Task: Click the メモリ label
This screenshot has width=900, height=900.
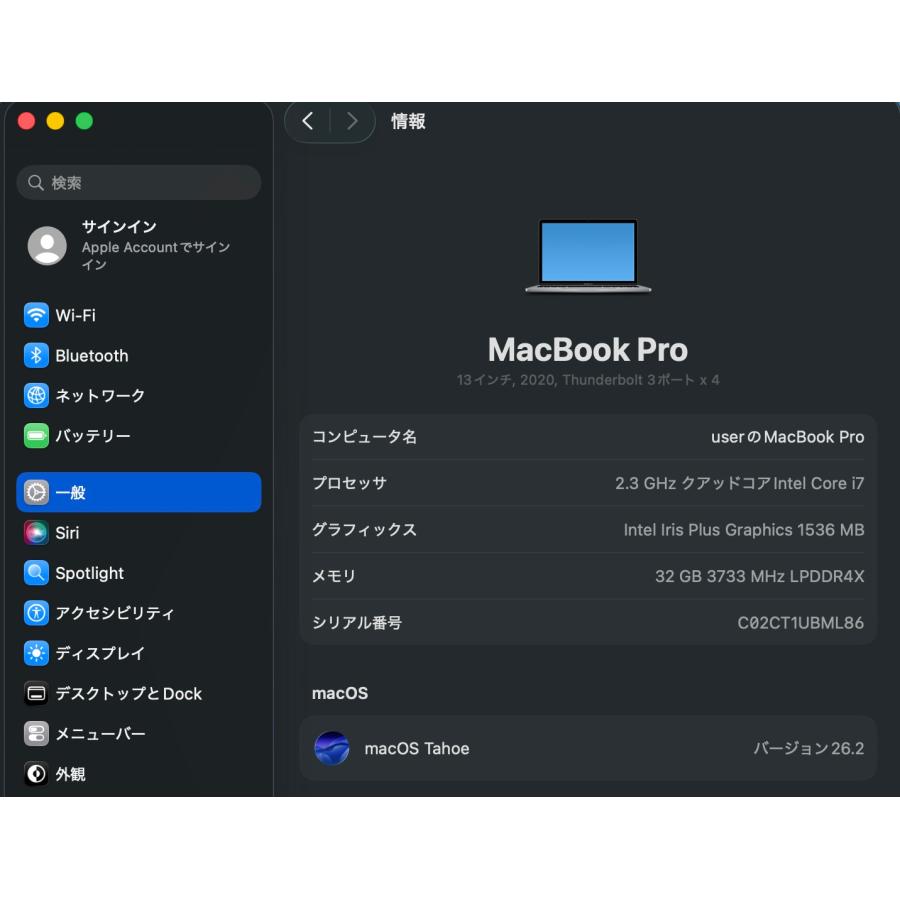Action: 334,576
